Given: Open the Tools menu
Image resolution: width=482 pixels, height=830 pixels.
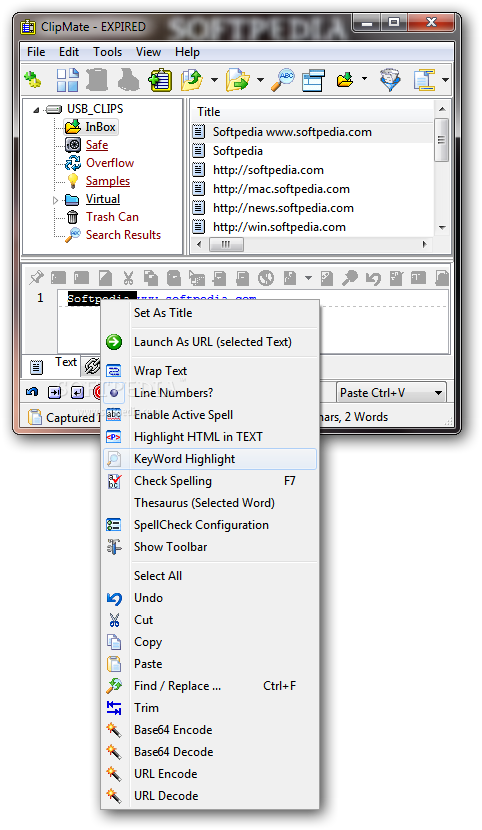Looking at the screenshot, I should pos(107,52).
